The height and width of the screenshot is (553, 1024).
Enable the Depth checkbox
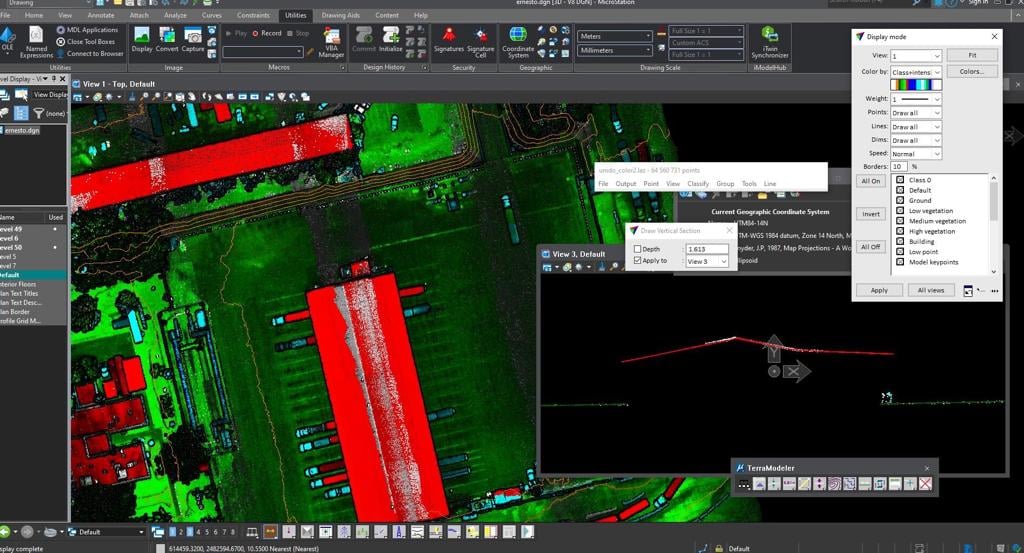[638, 249]
